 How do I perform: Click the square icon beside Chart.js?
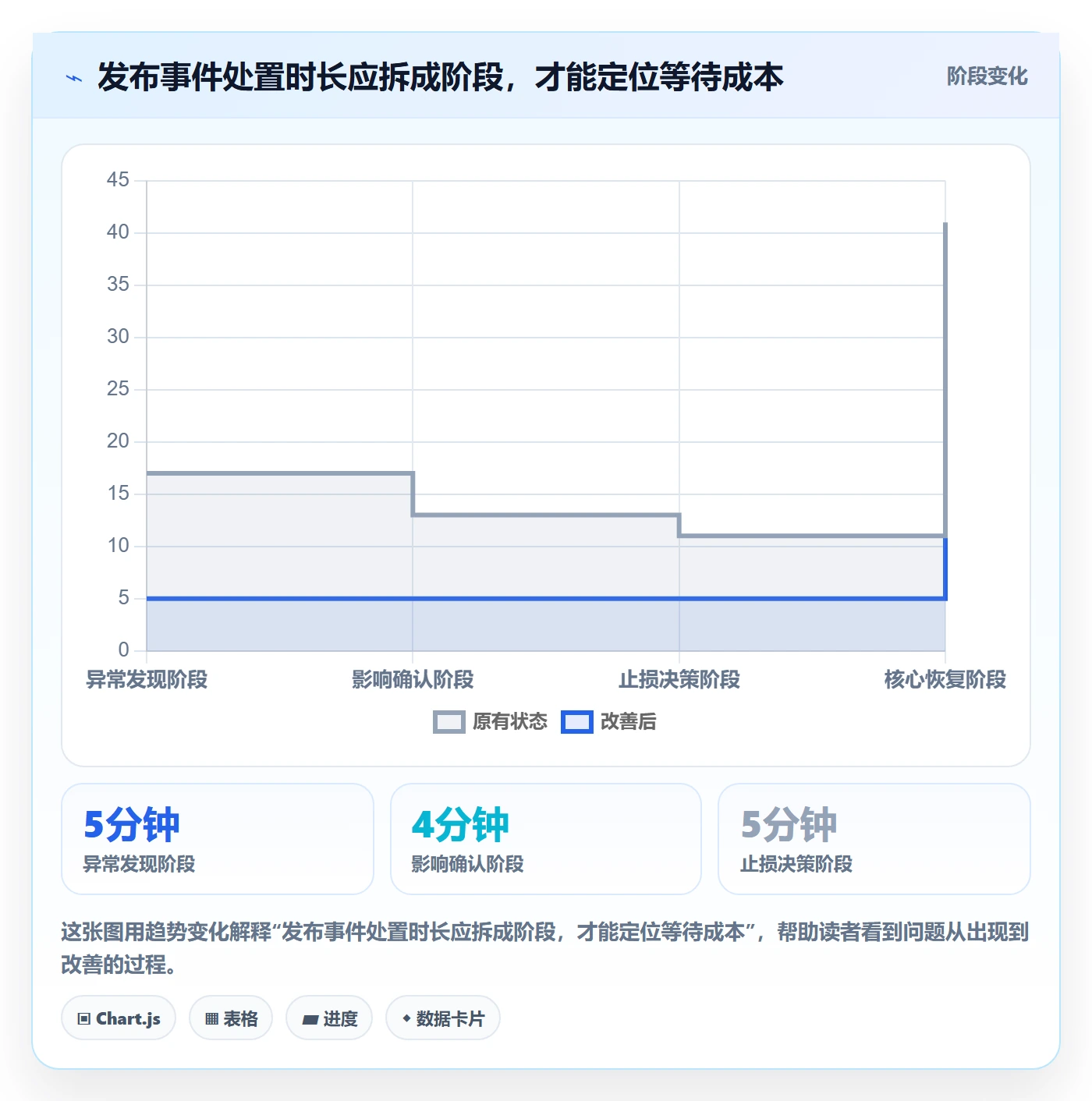point(84,1018)
